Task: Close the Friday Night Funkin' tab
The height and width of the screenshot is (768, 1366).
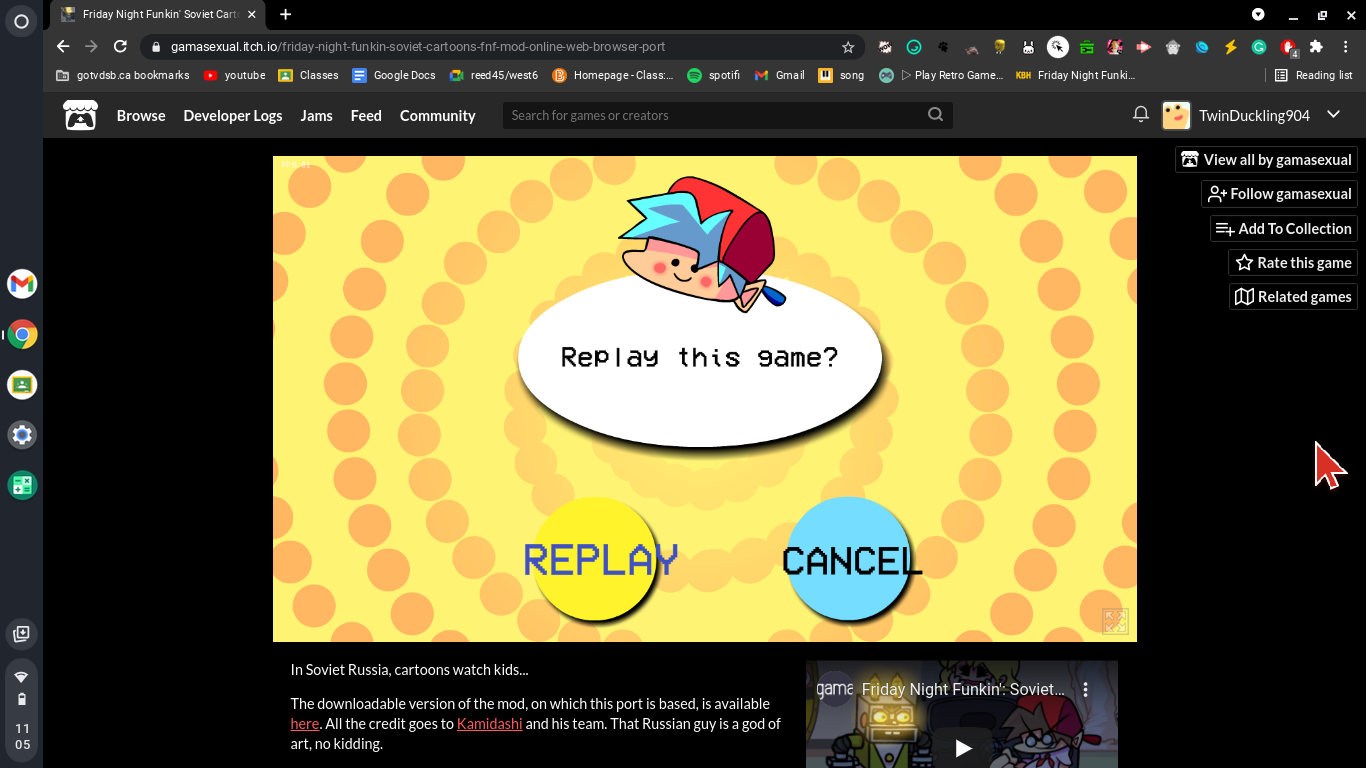Action: pyautogui.click(x=252, y=15)
